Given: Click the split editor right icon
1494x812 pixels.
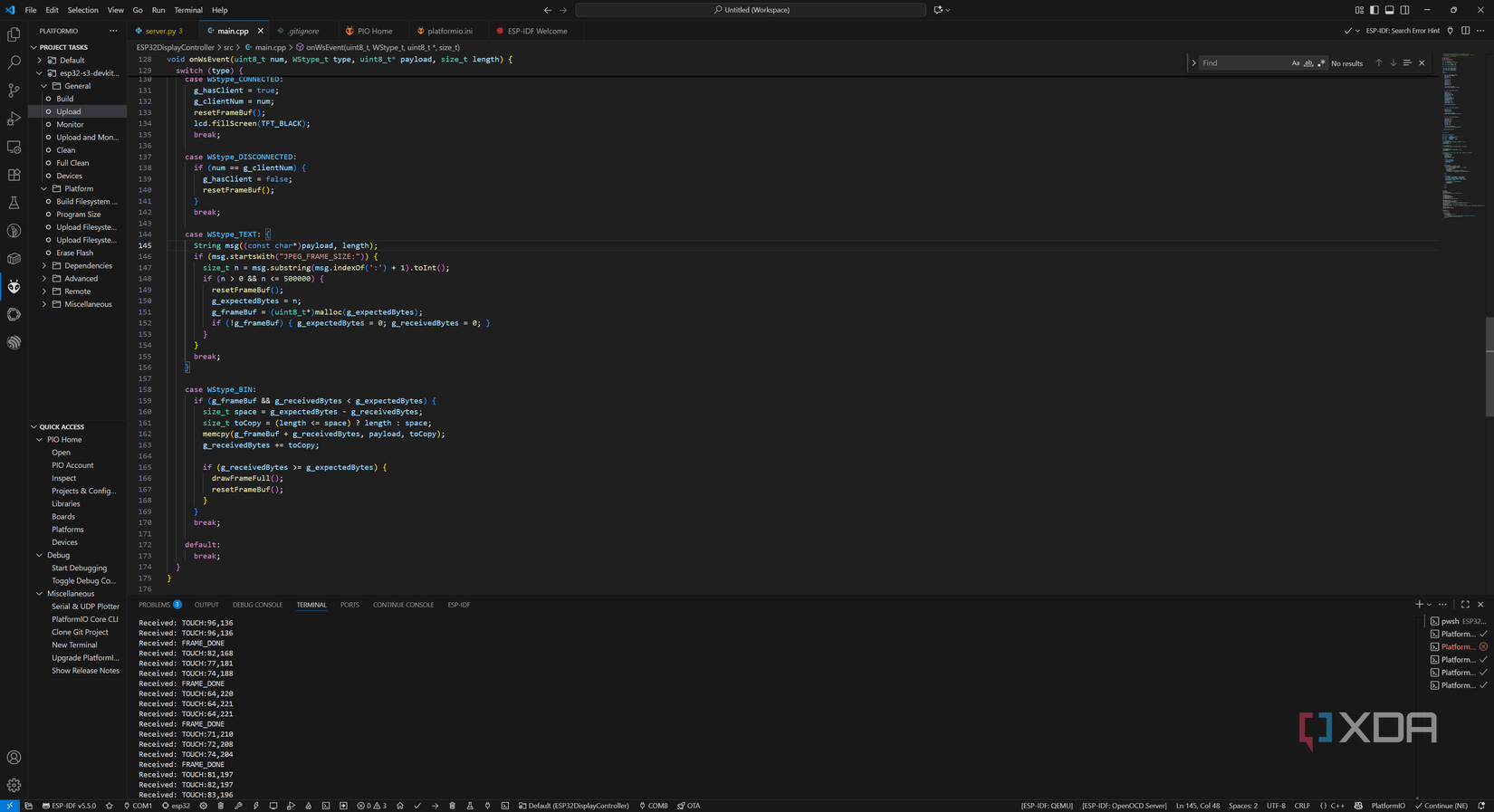Looking at the screenshot, I should [x=1465, y=31].
